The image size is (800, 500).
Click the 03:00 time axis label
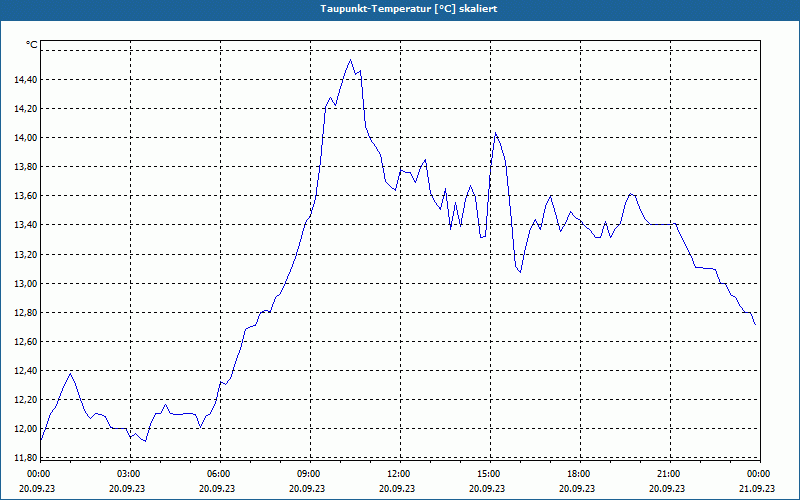click(x=129, y=474)
